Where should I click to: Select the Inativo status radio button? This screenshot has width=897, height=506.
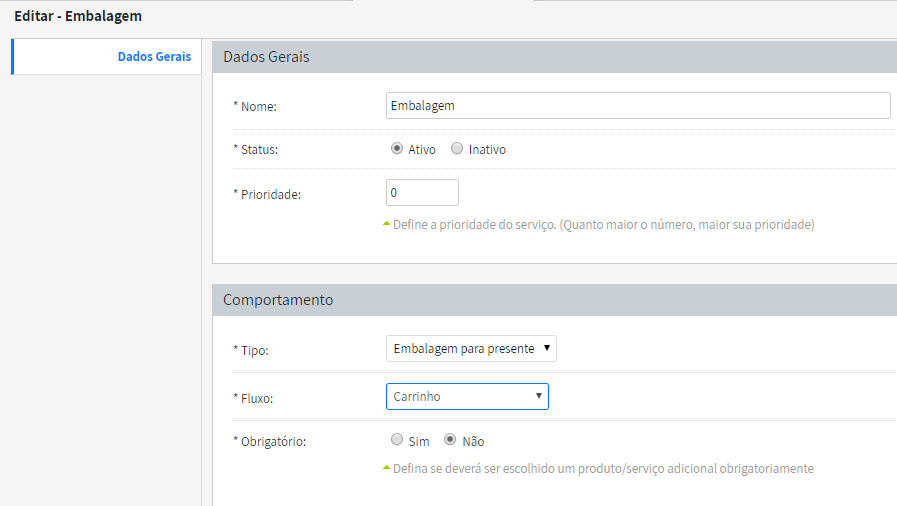pos(457,149)
